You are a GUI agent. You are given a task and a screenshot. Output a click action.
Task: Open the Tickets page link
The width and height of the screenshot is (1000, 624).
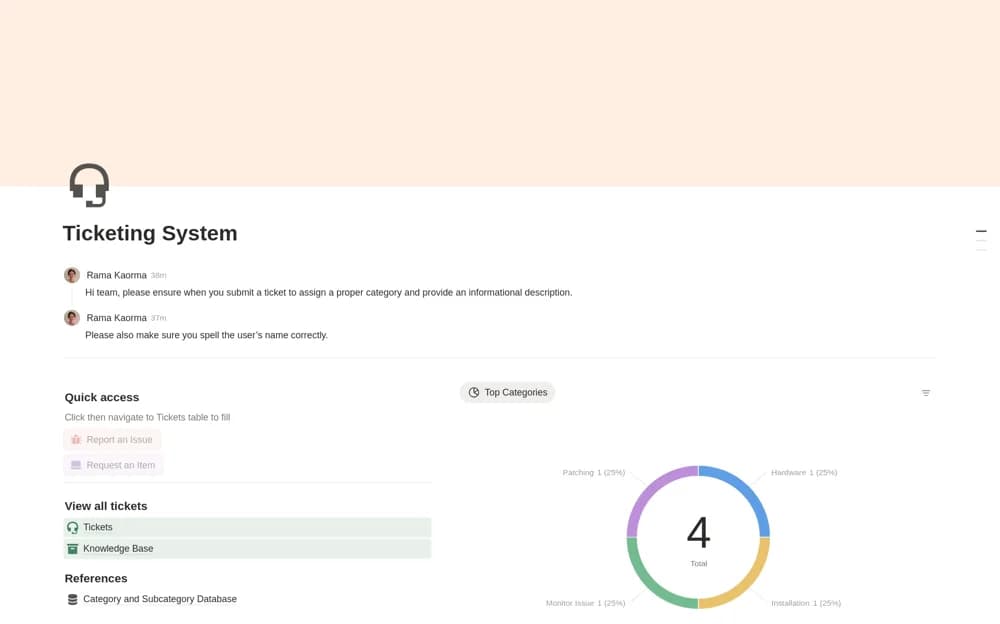click(x=247, y=527)
